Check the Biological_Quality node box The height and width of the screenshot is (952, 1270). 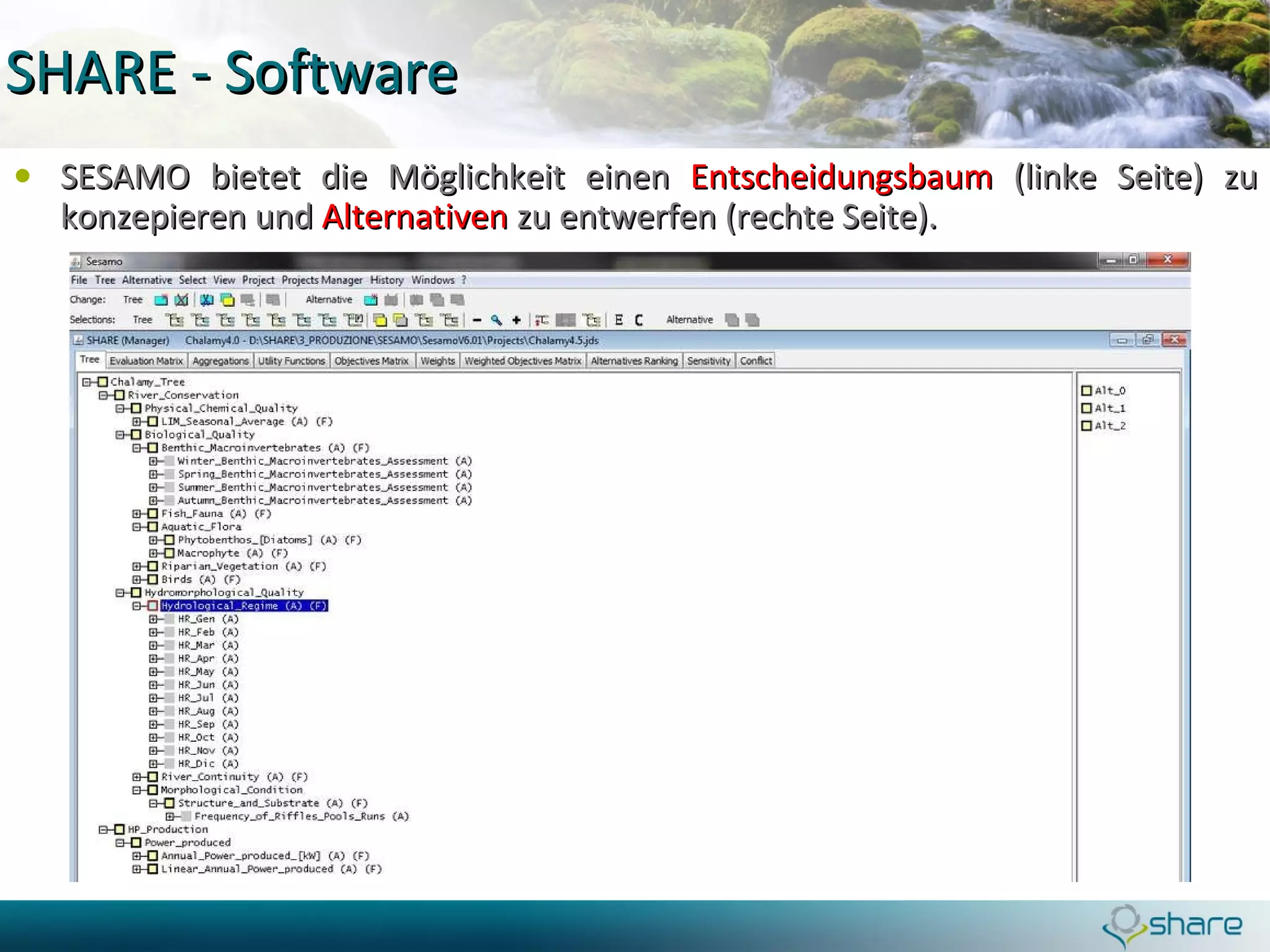tap(136, 435)
